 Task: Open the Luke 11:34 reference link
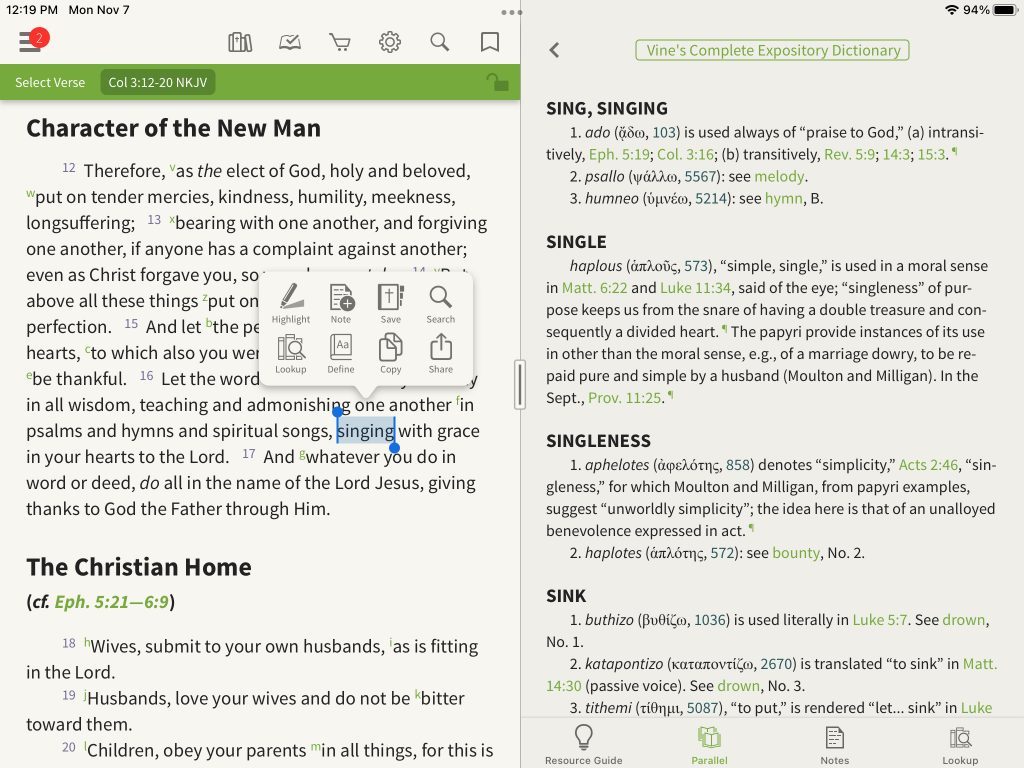click(696, 288)
